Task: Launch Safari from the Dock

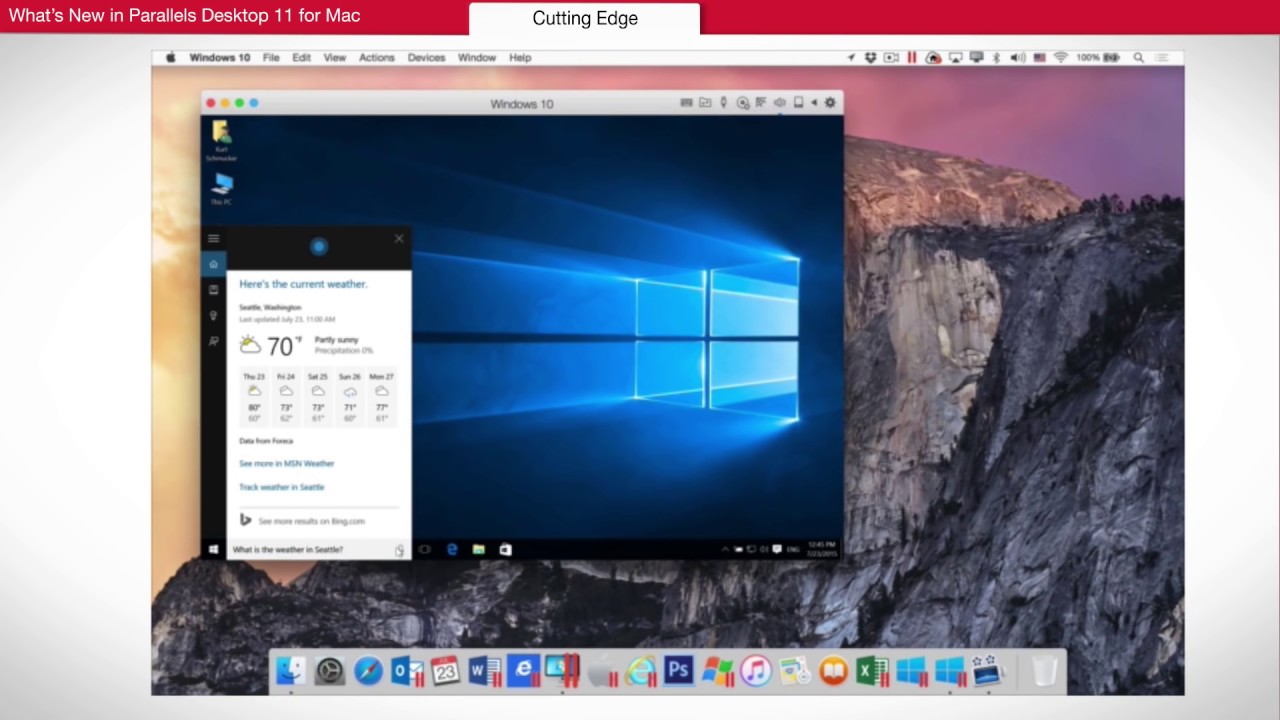Action: pyautogui.click(x=368, y=671)
